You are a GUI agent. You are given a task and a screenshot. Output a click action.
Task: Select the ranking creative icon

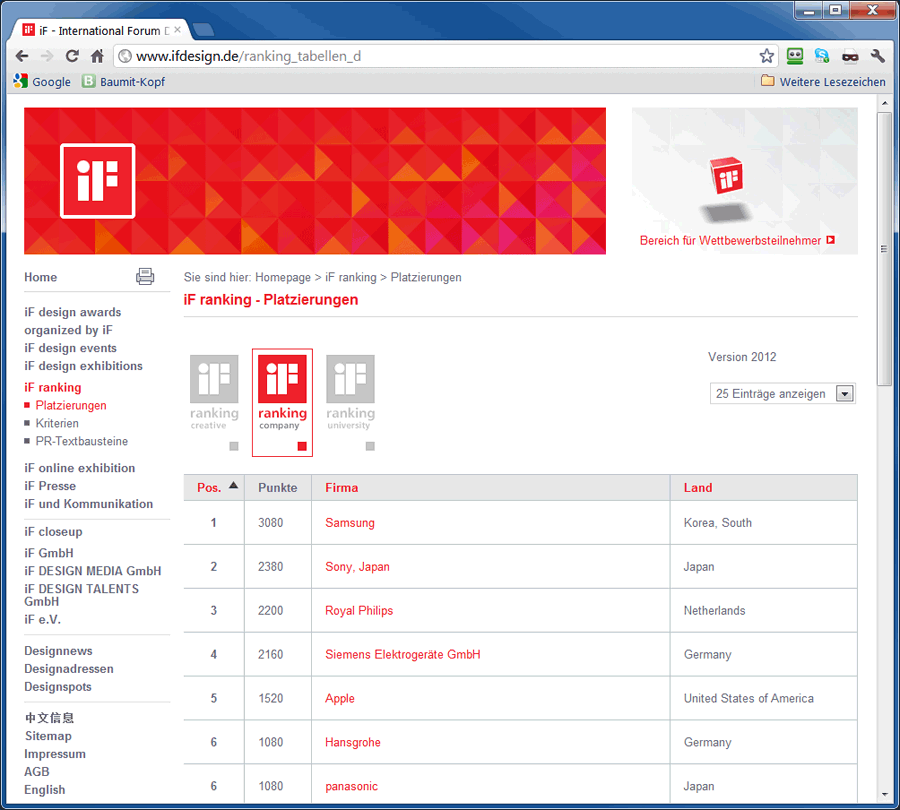[x=214, y=392]
